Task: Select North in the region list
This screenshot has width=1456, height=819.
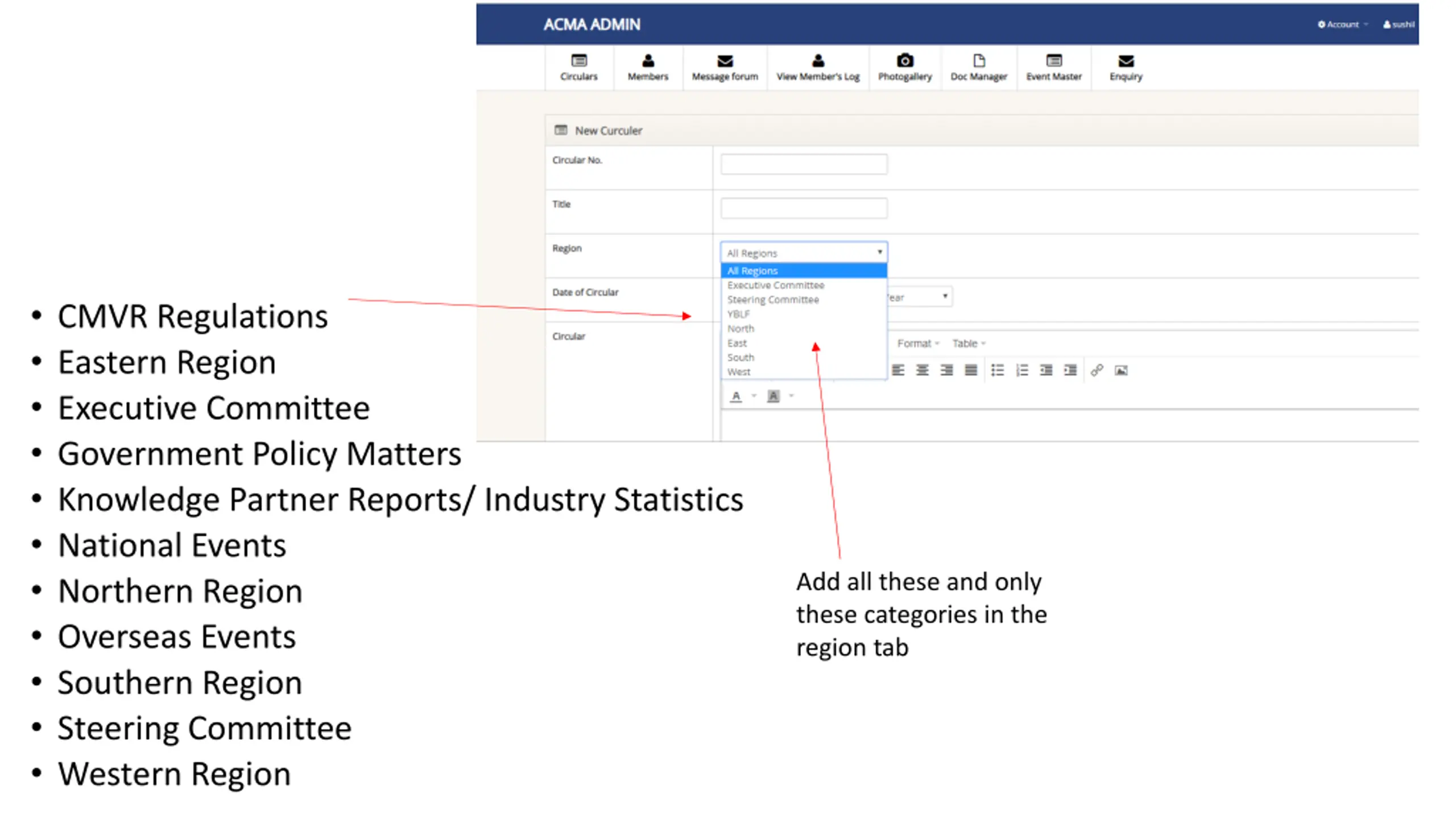Action: coord(804,329)
